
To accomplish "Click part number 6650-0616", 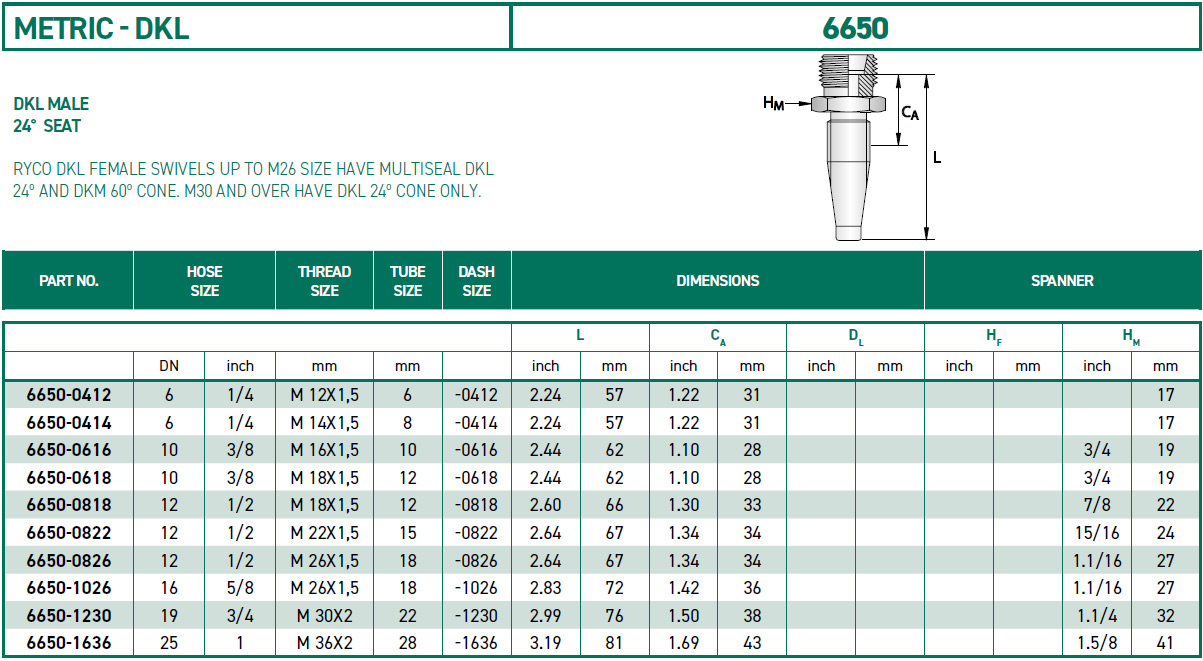I will (x=68, y=450).
